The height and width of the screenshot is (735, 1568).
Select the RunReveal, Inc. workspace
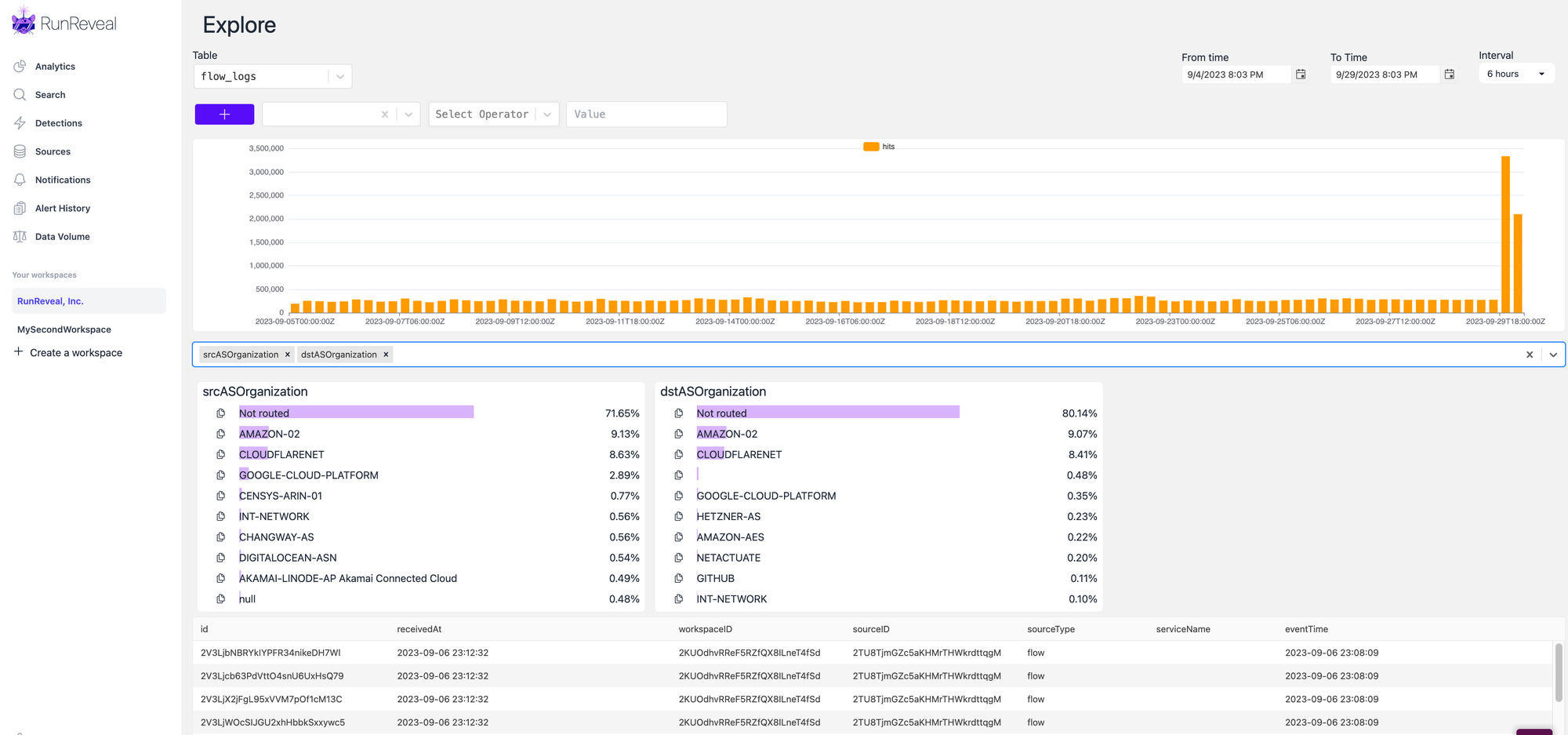tap(50, 300)
